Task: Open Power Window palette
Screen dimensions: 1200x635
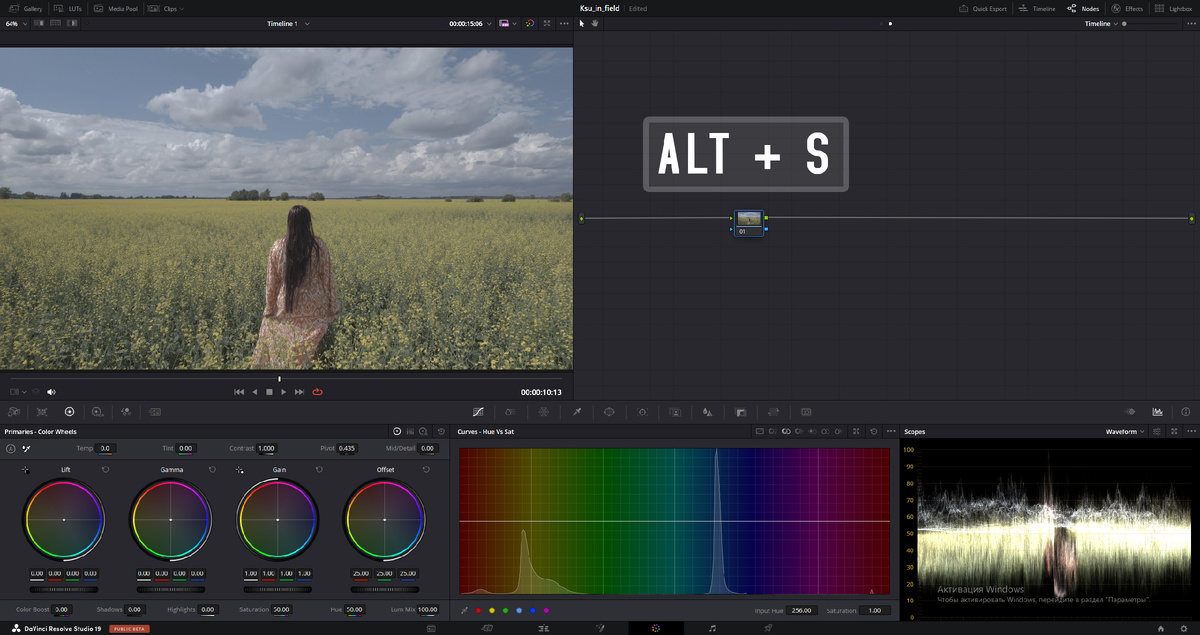Action: click(x=609, y=411)
